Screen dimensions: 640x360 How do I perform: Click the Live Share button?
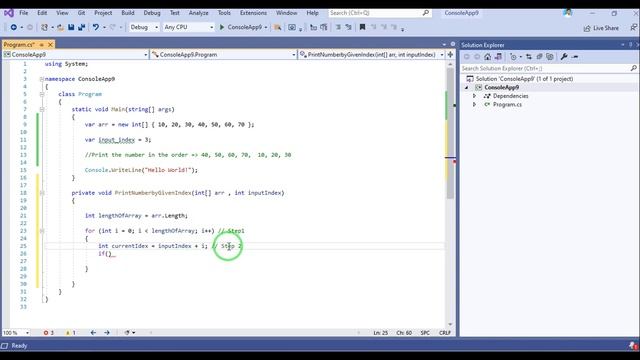coord(601,28)
